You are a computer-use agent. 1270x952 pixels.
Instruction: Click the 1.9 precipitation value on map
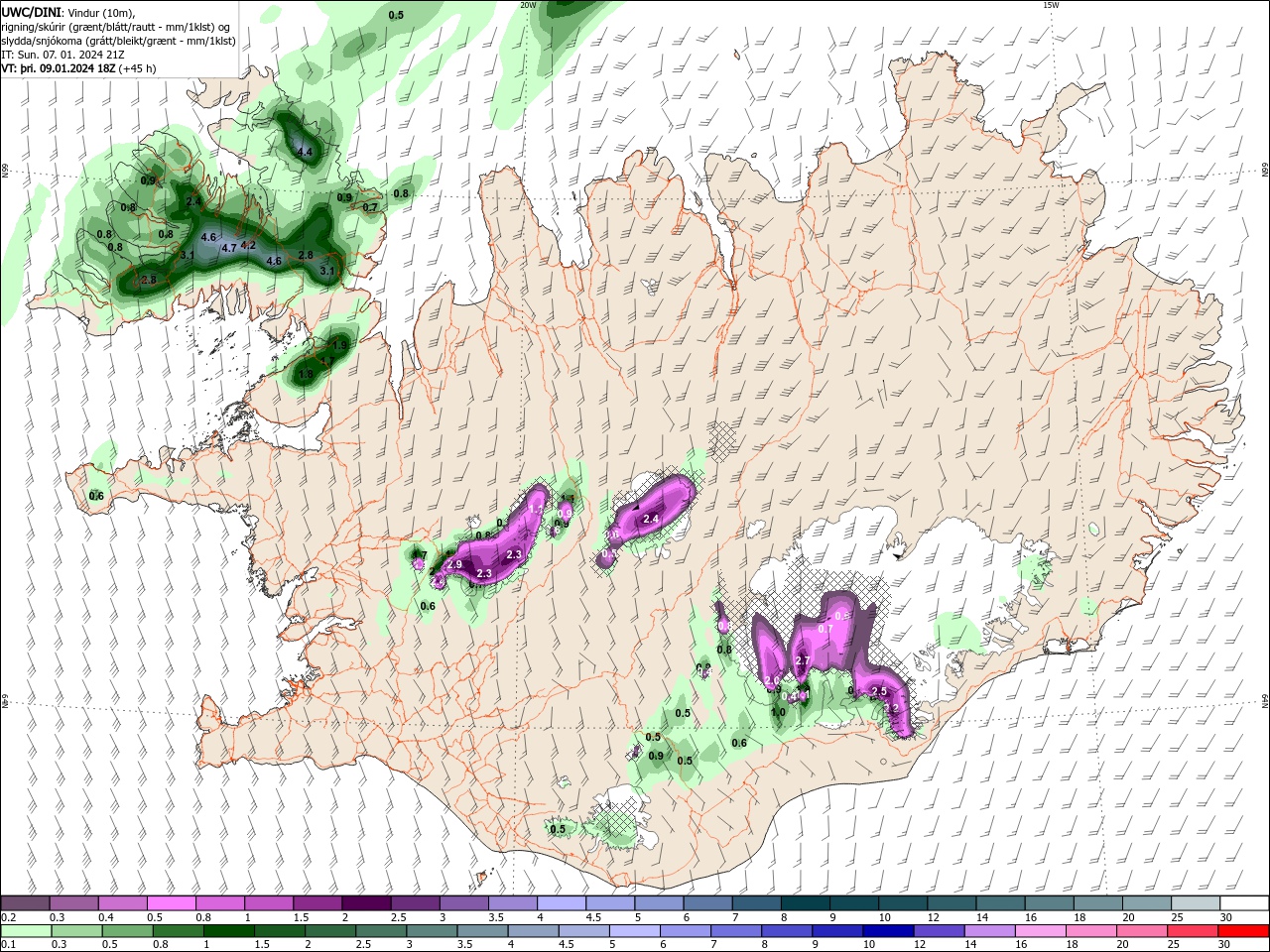[x=339, y=345]
